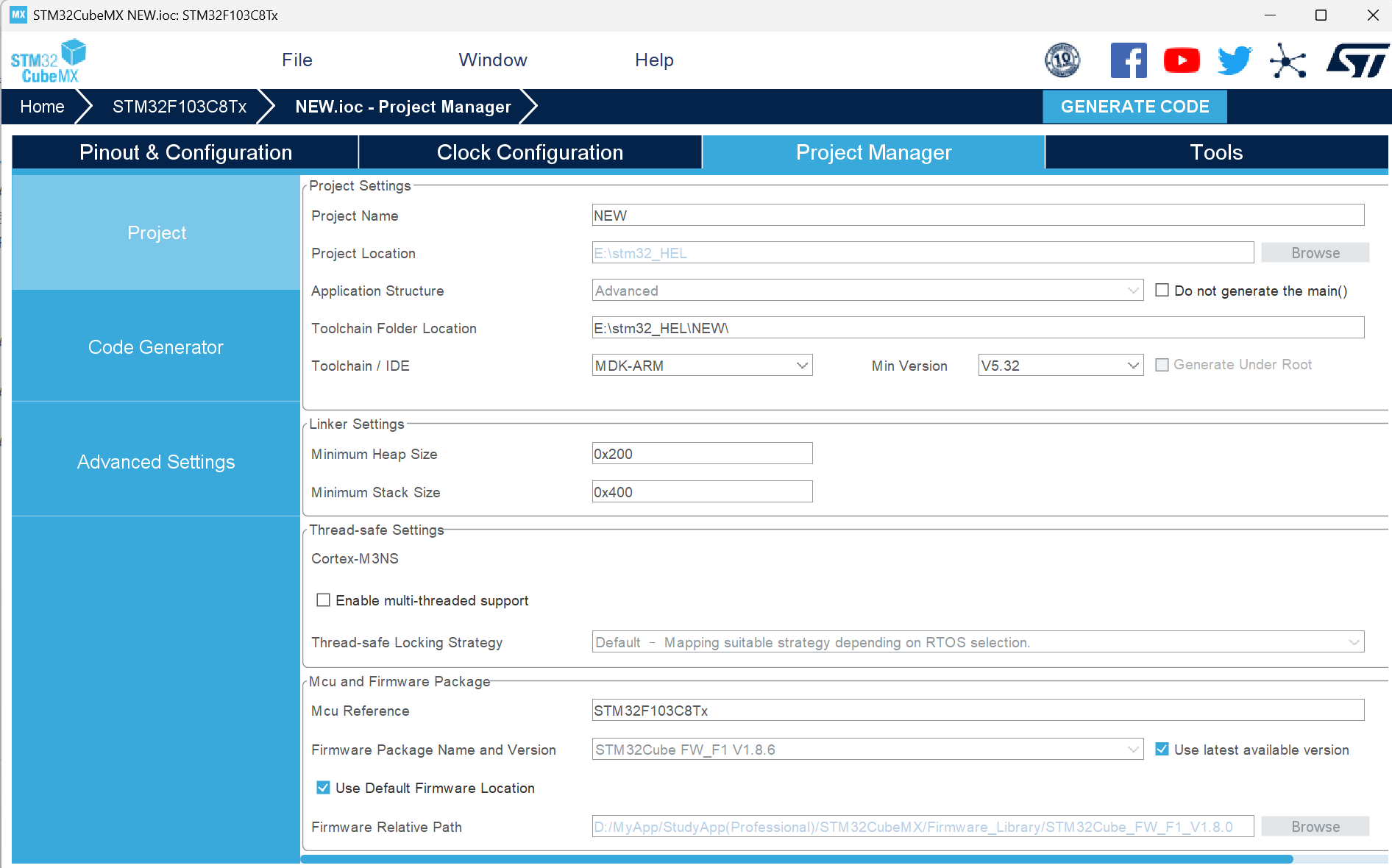Open the Window menu
Screen dimensions: 1392x868
[x=493, y=60]
